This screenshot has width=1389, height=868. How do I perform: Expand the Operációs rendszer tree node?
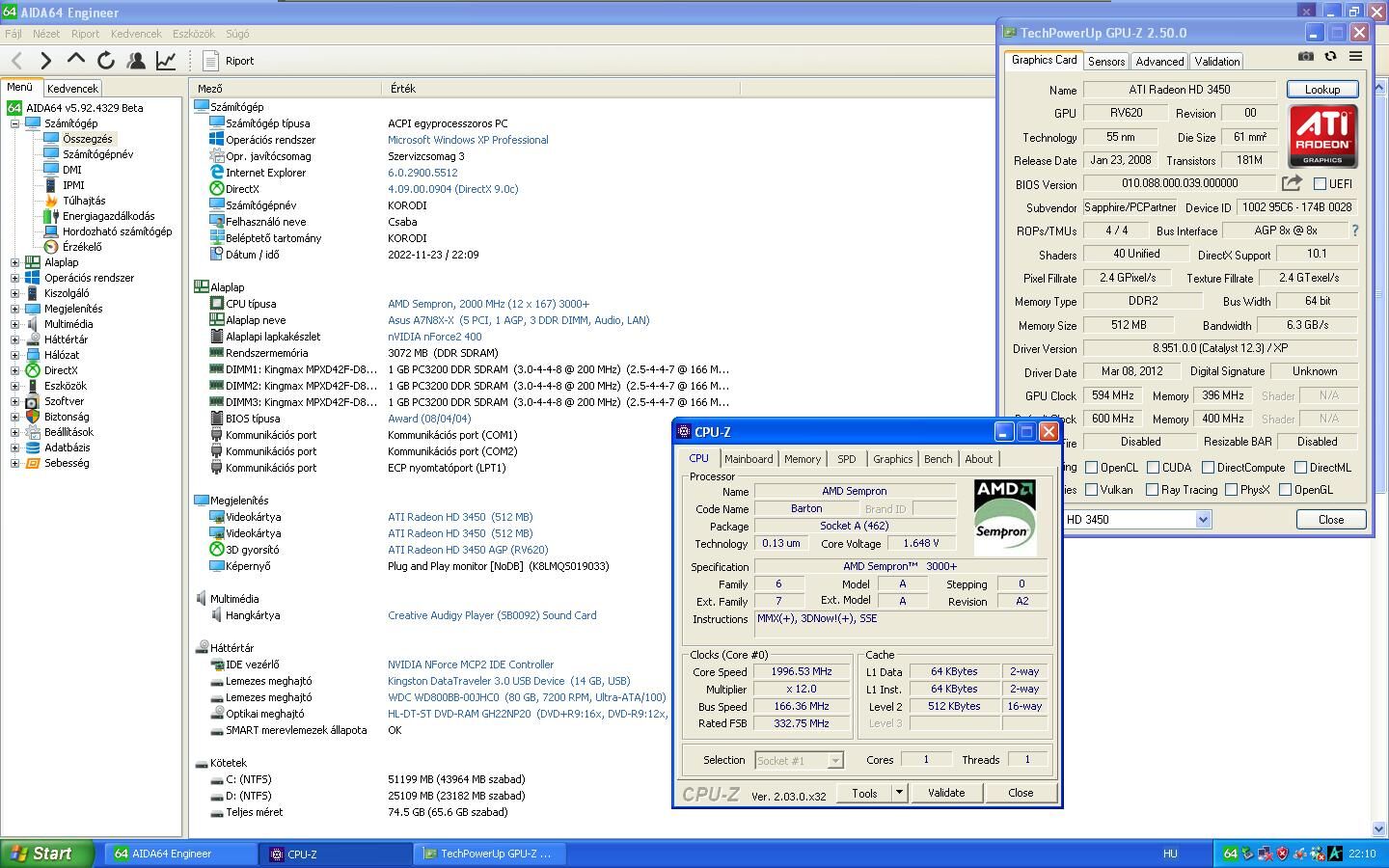click(x=14, y=278)
